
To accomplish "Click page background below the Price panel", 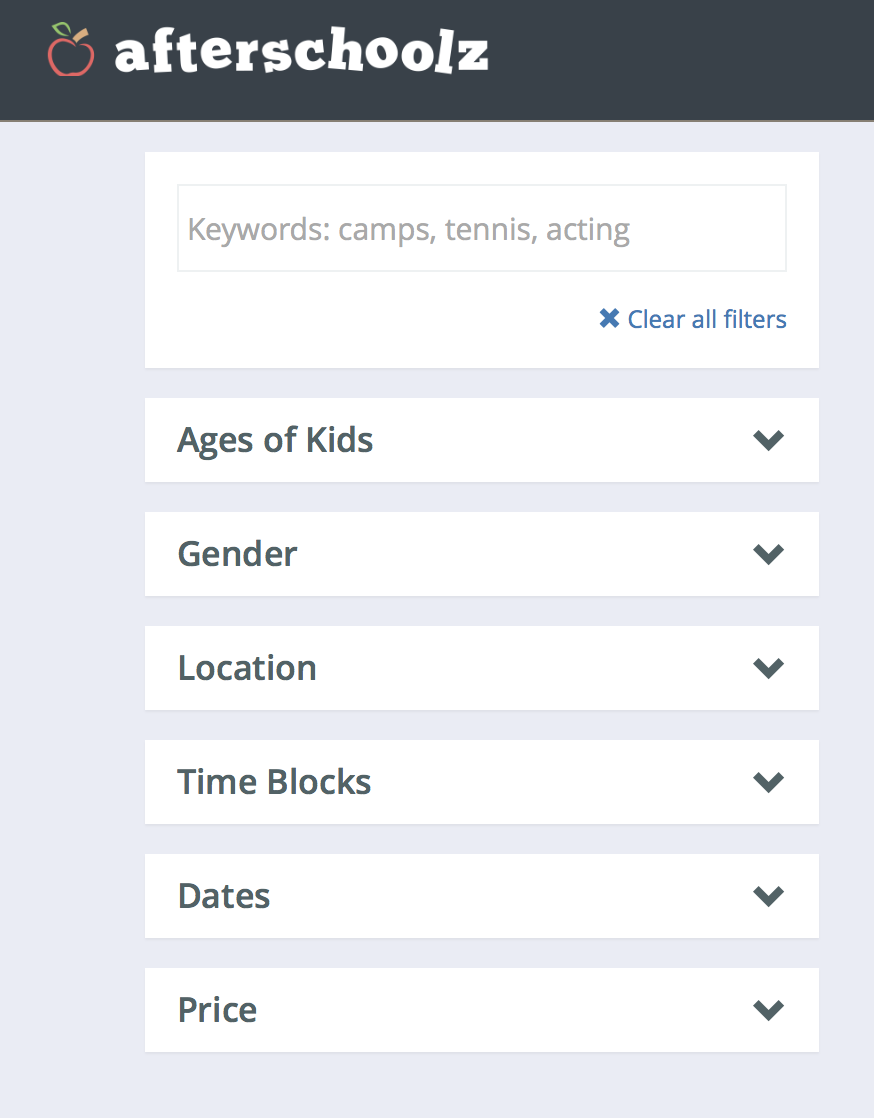I will click(480, 1086).
